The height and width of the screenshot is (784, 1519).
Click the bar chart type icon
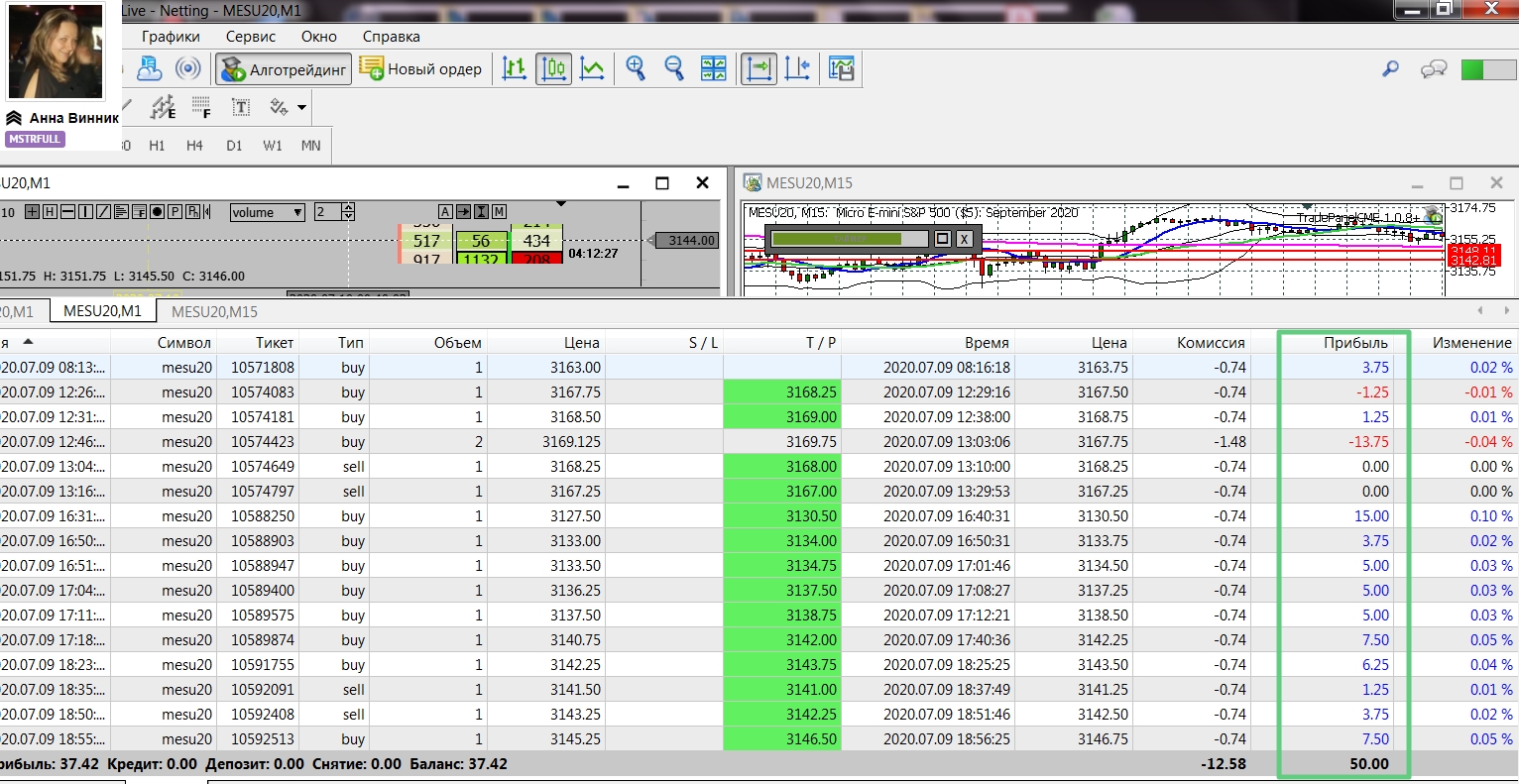click(x=514, y=68)
